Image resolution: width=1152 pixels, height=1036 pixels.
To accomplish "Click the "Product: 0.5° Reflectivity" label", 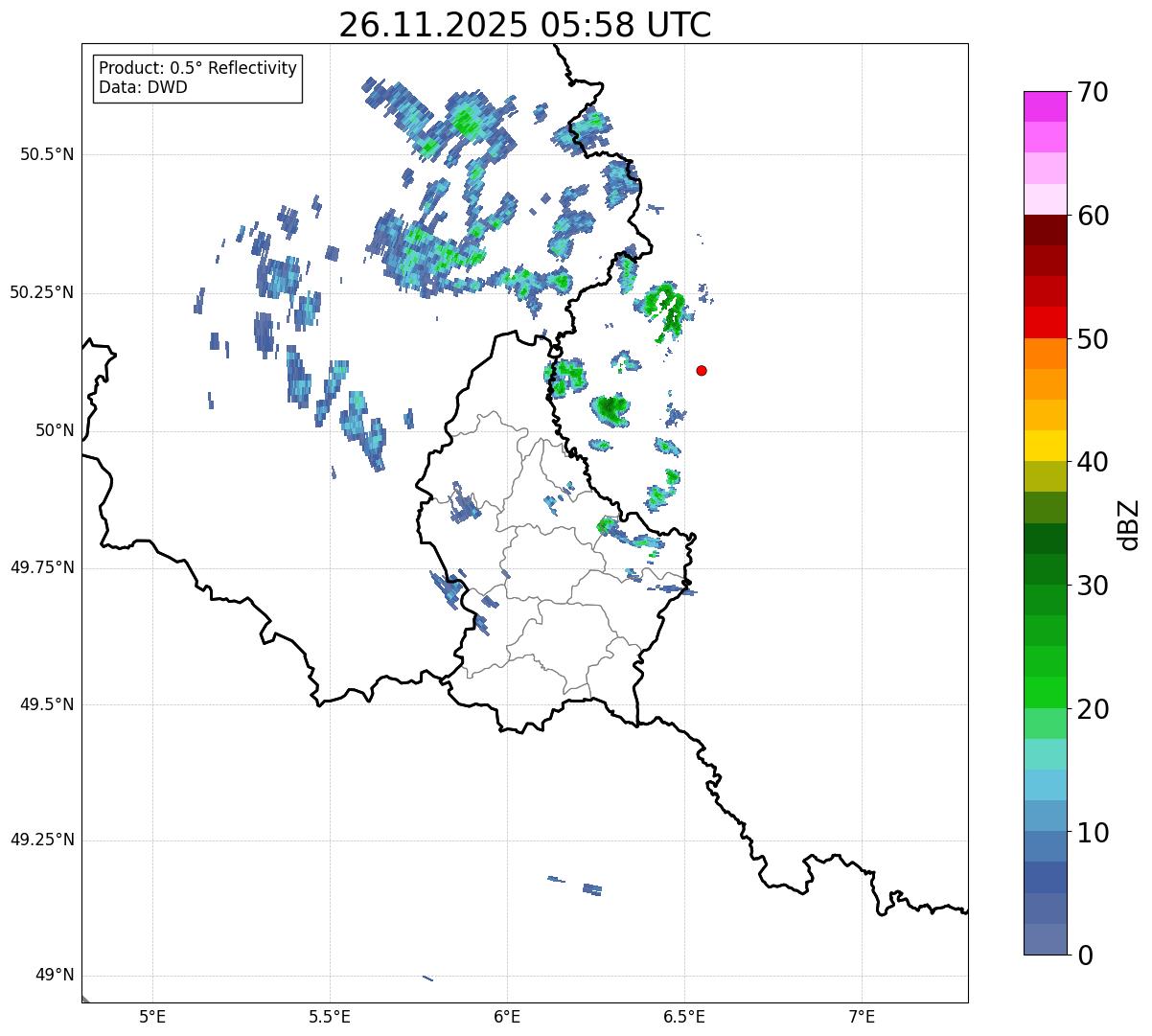I will click(197, 69).
